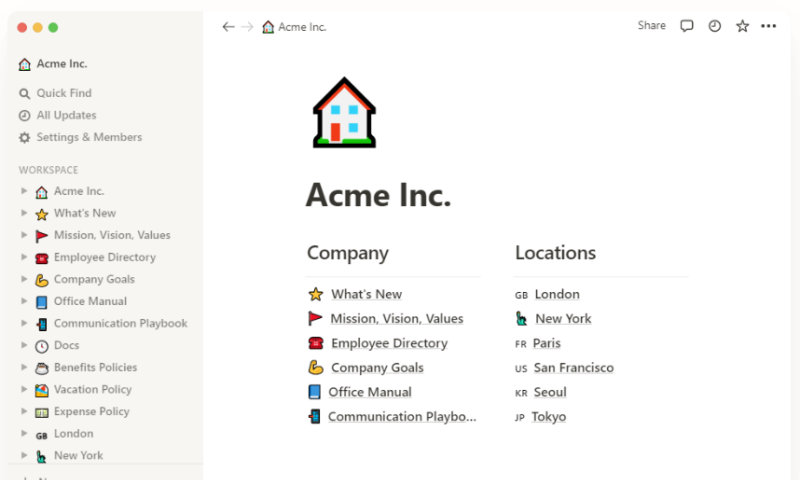Image resolution: width=800 pixels, height=480 pixels.
Task: Expand the sidebar Company Goals toggle
Action: (x=23, y=279)
